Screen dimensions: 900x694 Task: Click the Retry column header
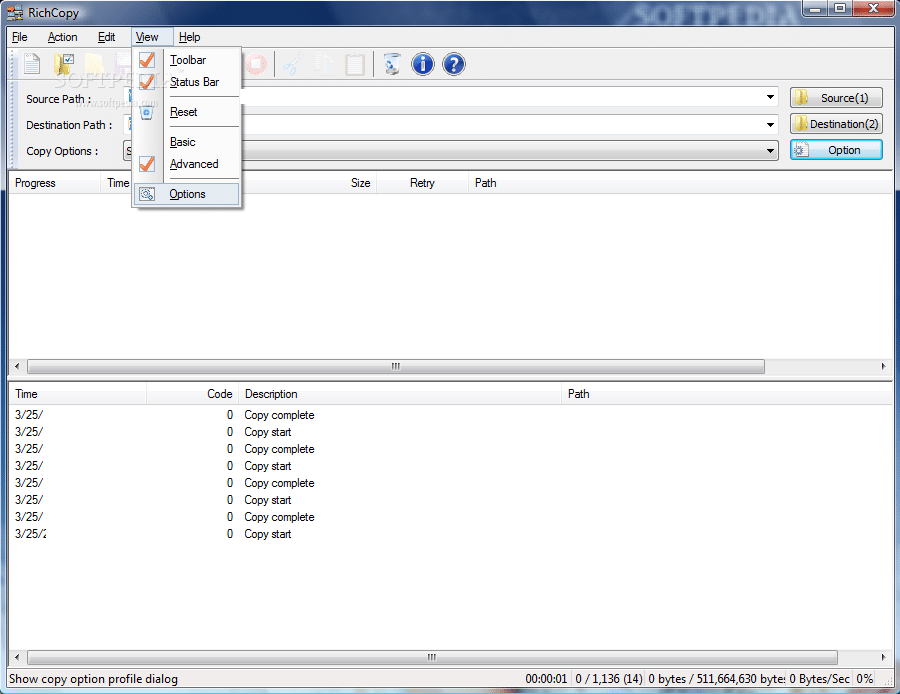click(x=422, y=183)
